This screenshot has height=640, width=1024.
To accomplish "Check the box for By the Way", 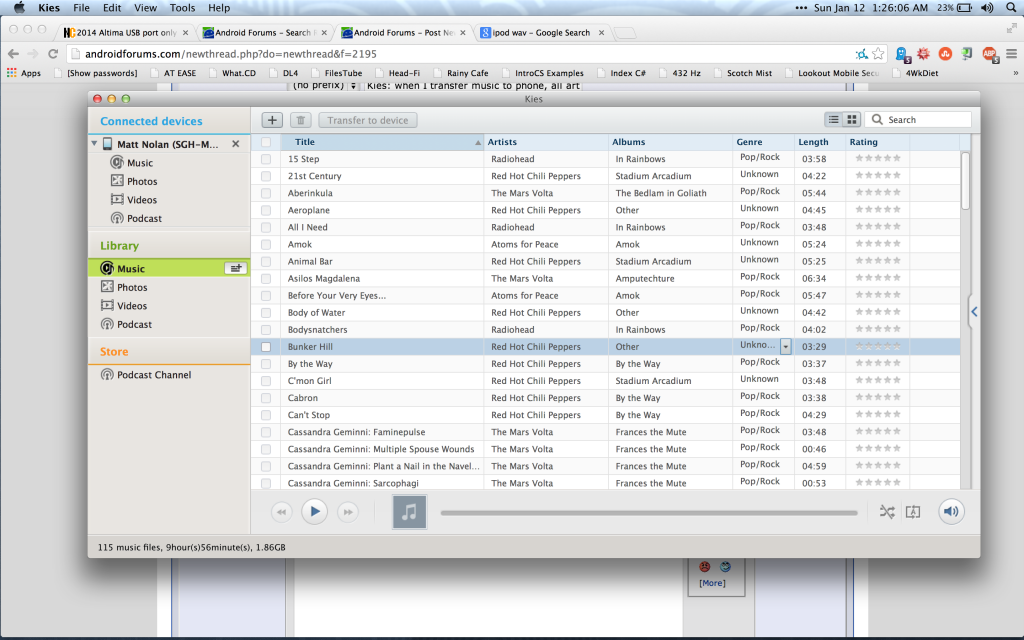I will pos(266,364).
